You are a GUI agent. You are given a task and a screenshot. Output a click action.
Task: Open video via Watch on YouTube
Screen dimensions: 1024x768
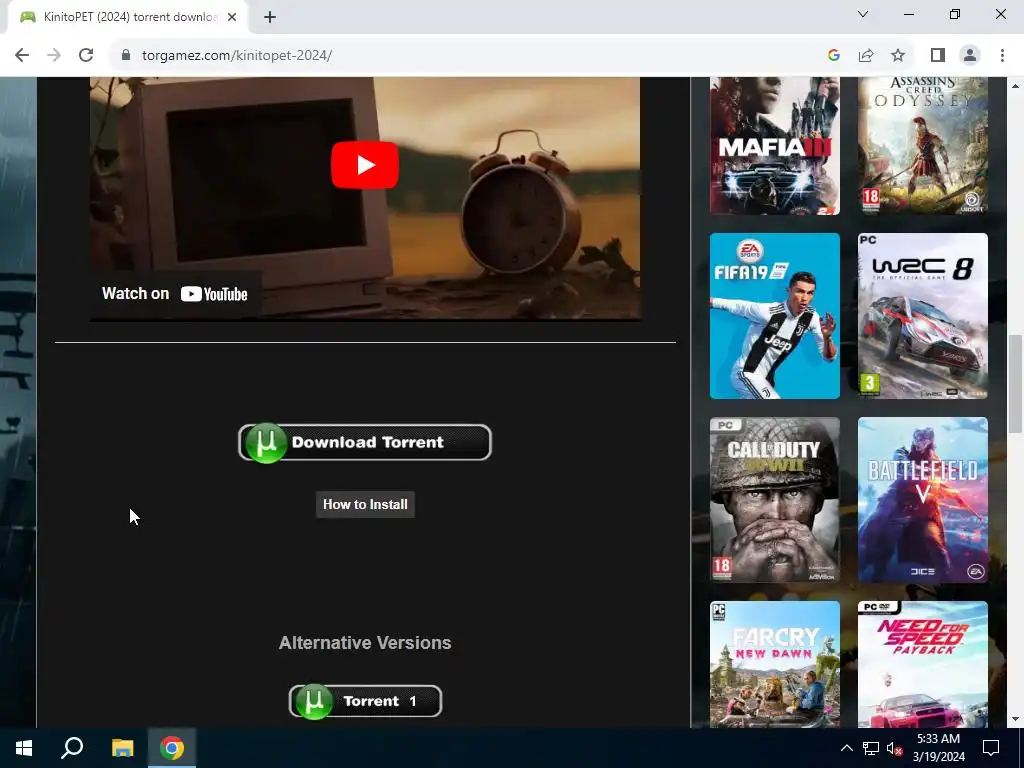click(175, 294)
